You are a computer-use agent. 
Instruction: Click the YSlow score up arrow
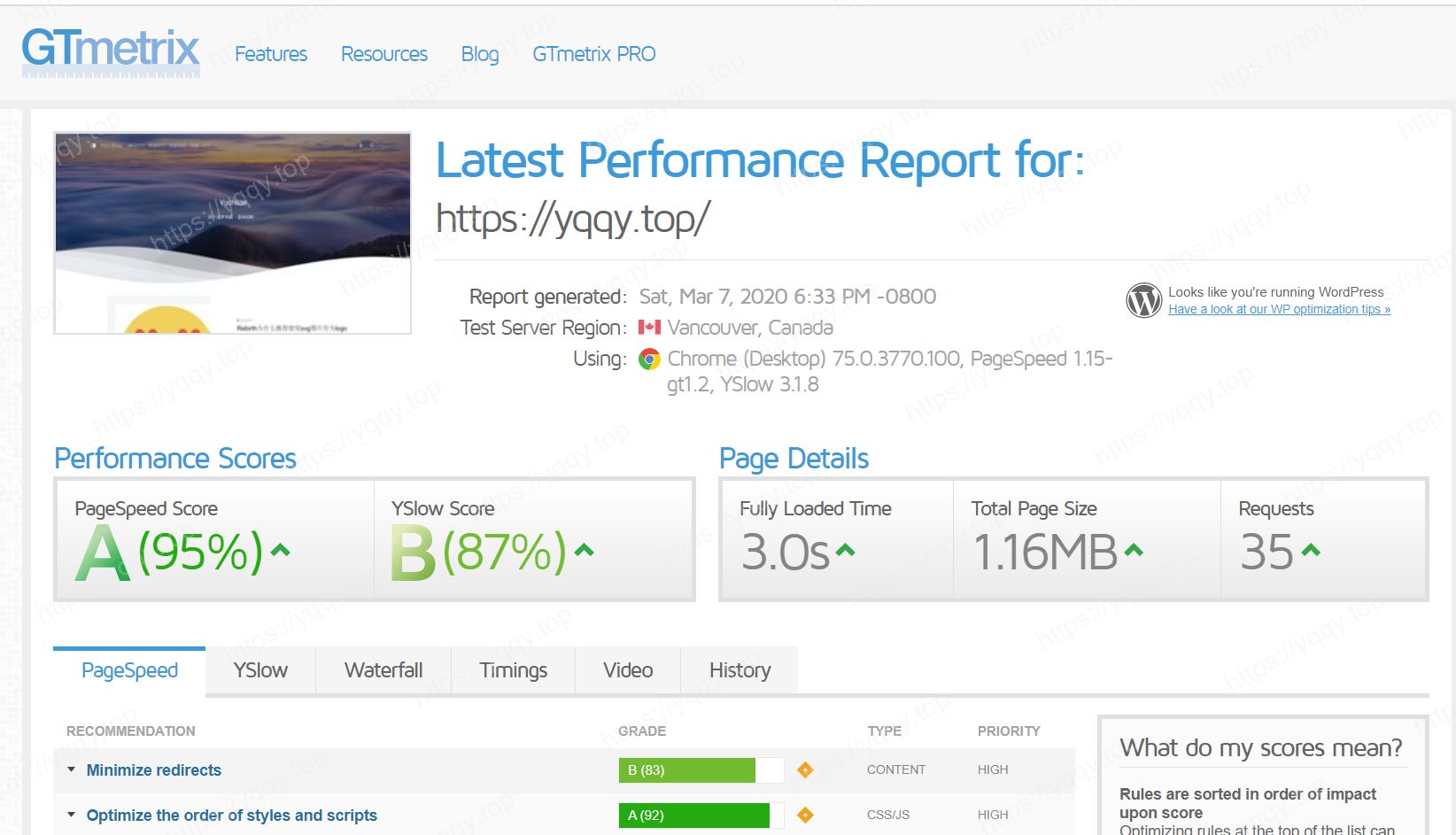584,550
